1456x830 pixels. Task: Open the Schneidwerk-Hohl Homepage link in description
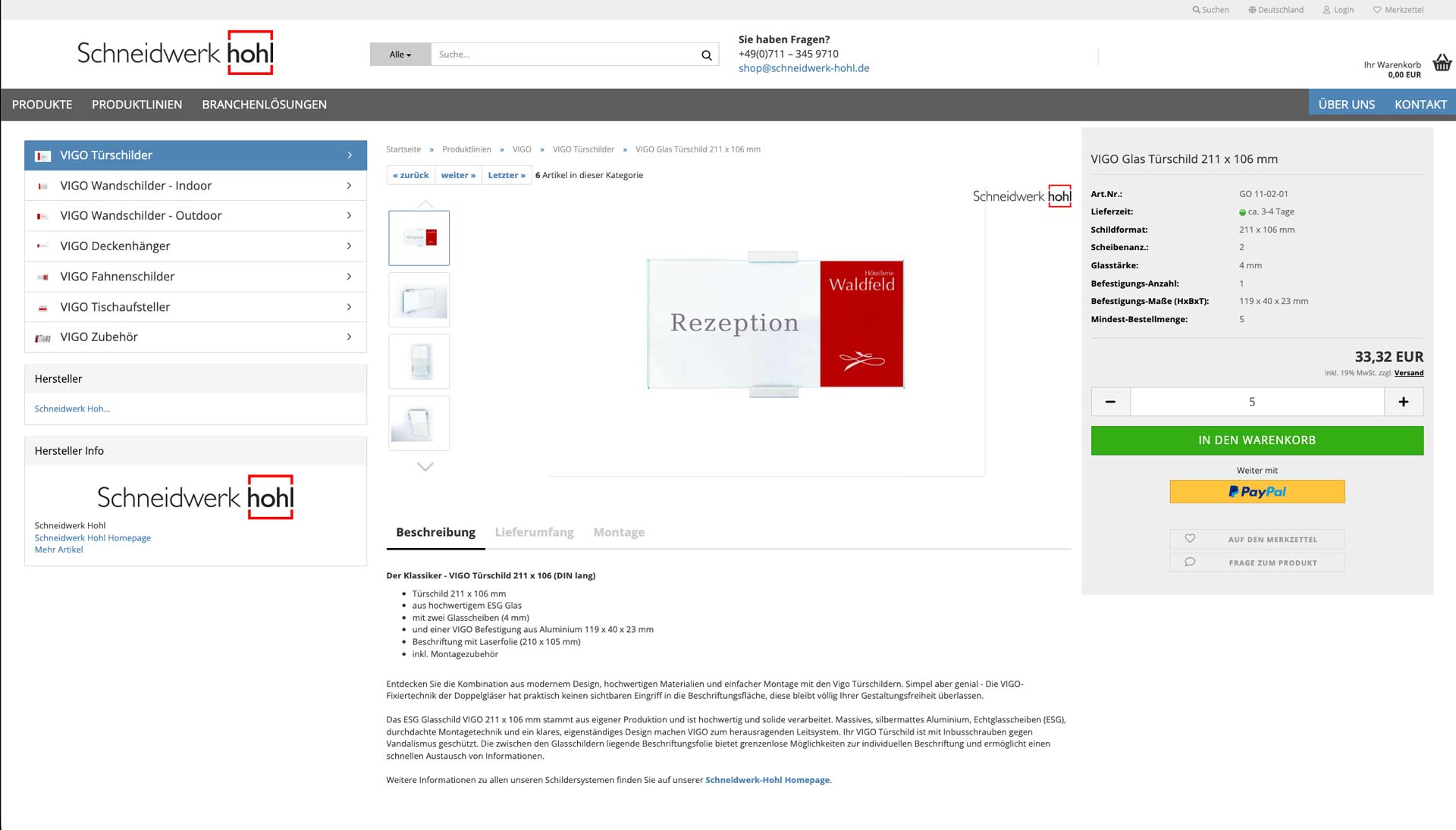point(767,780)
